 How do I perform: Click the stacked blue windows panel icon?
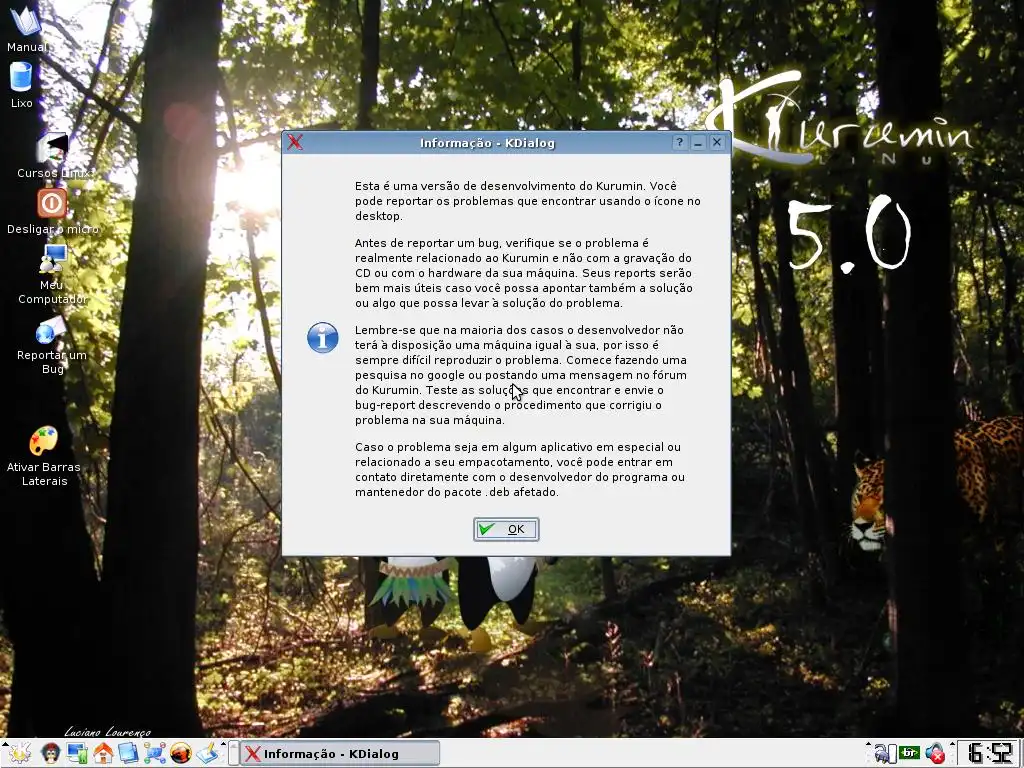tap(129, 754)
